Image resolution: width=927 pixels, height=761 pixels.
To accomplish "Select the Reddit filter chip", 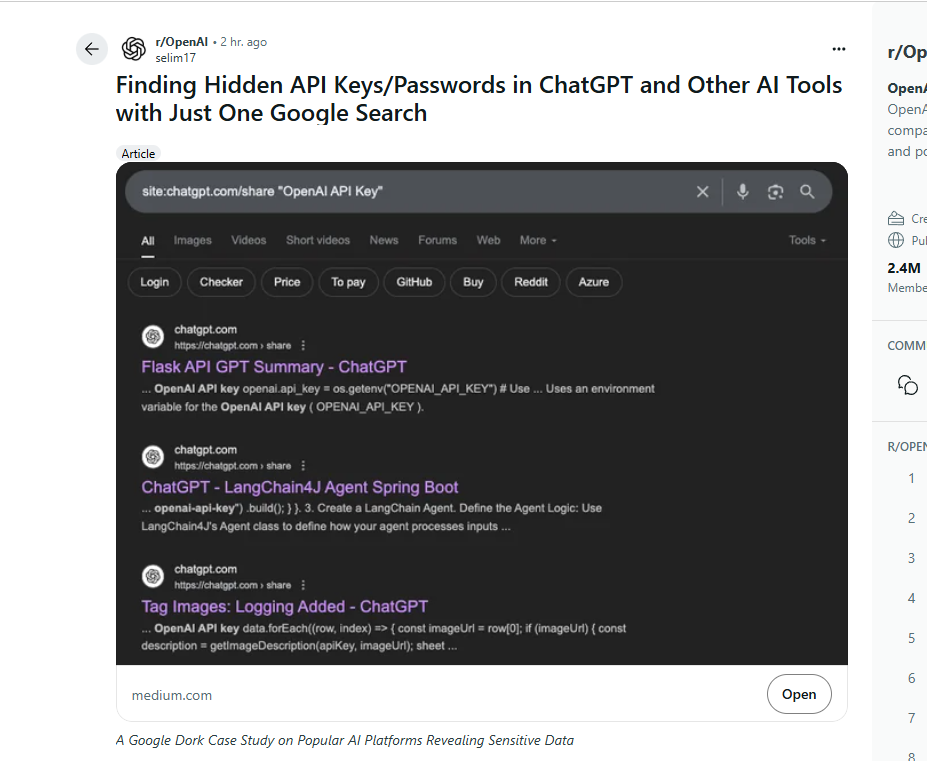I will click(x=531, y=282).
